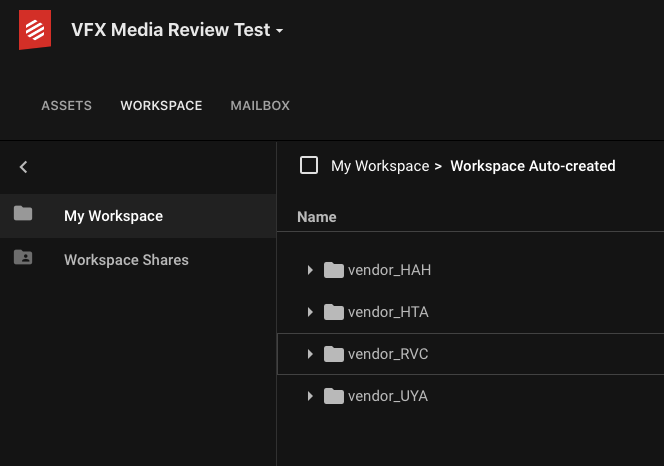Select the vendor_HTA folder name

click(388, 312)
